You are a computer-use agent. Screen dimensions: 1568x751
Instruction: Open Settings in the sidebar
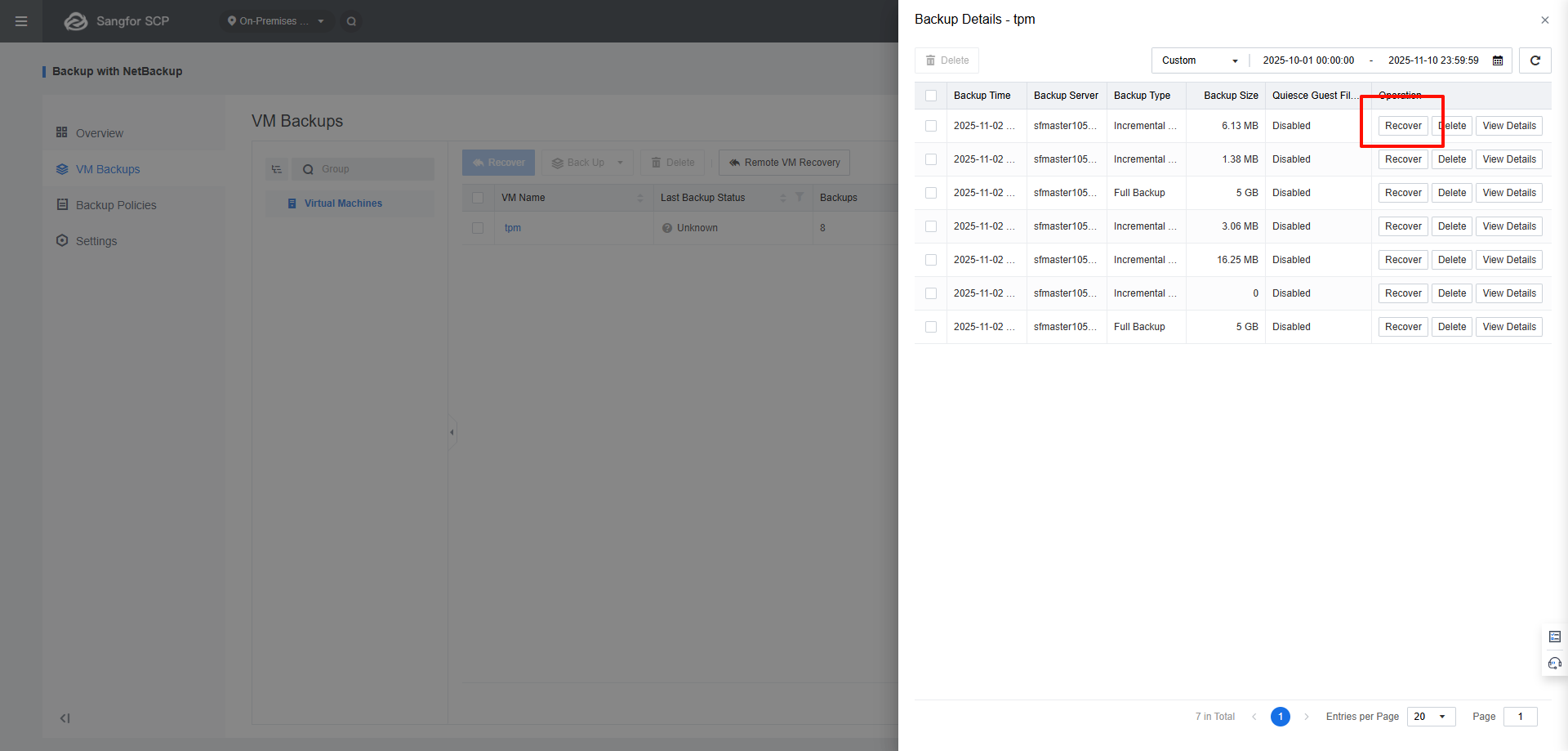click(134, 241)
